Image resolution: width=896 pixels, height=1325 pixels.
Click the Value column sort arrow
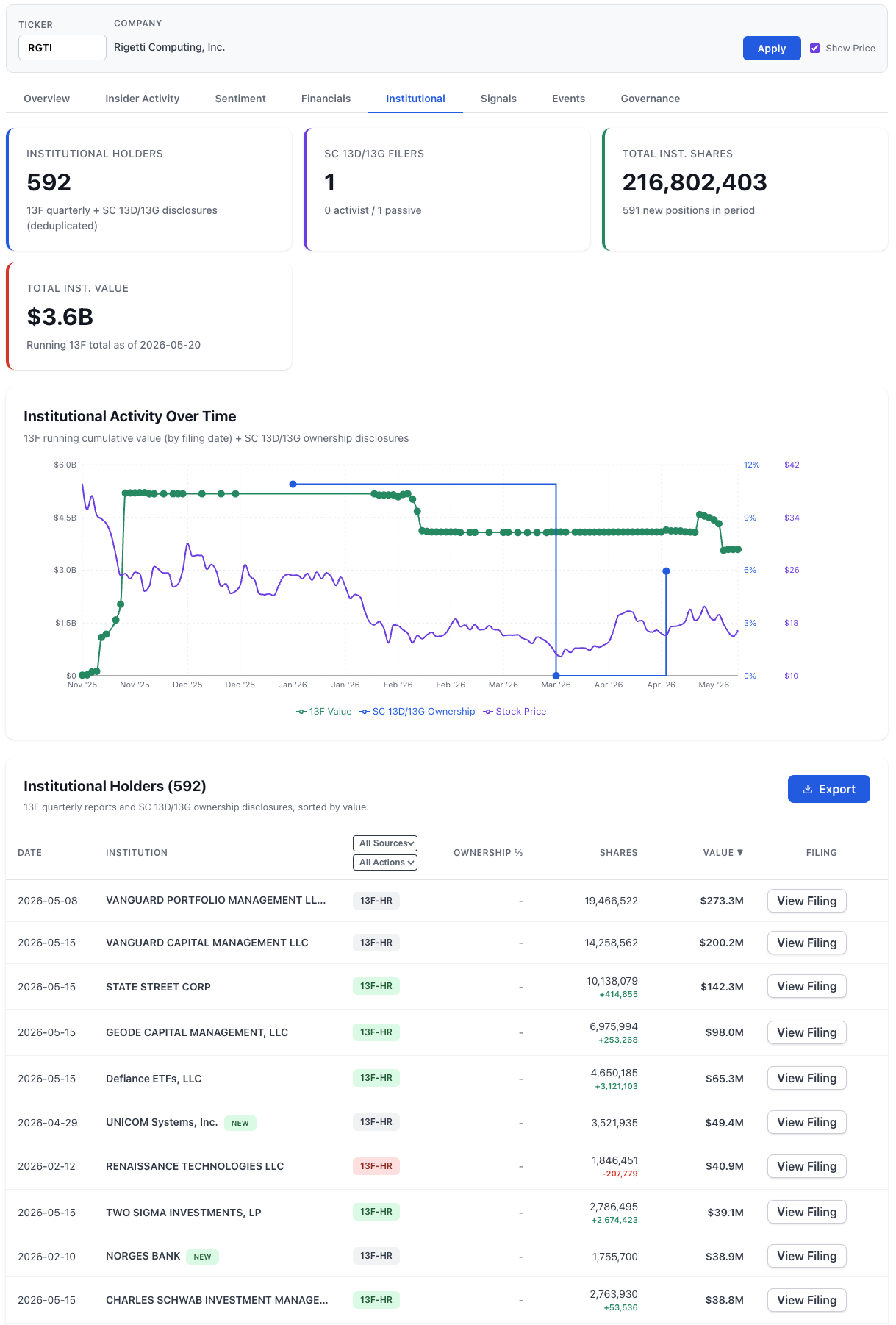point(740,852)
